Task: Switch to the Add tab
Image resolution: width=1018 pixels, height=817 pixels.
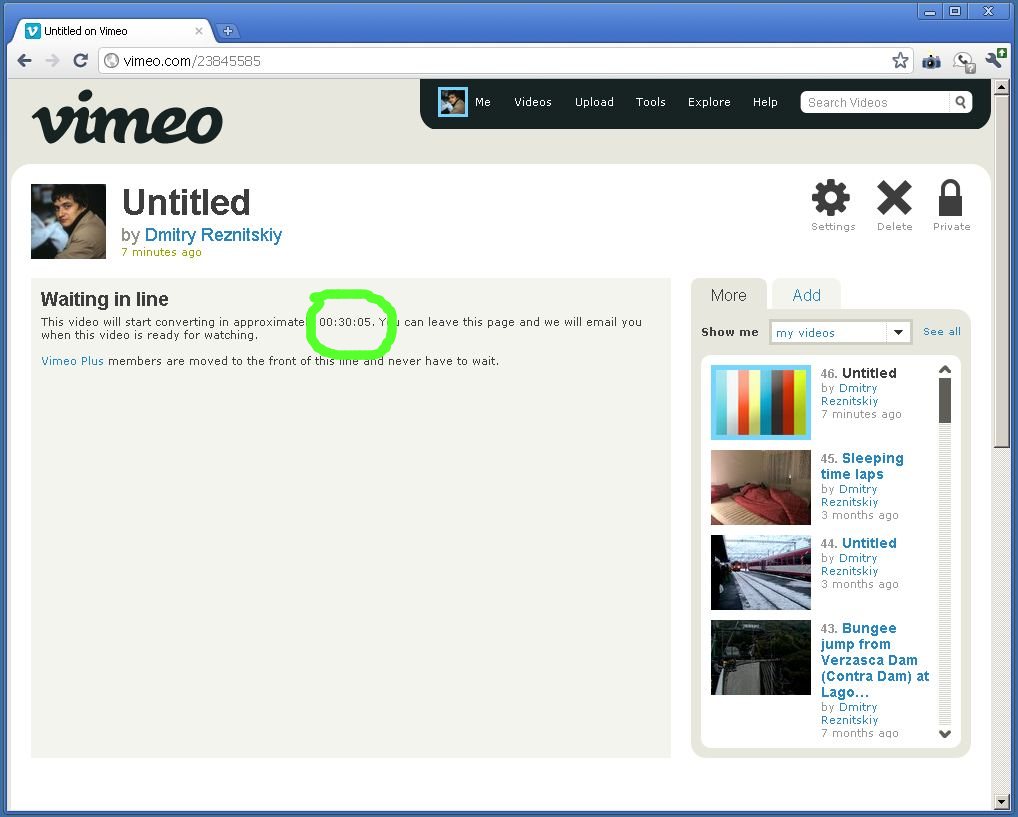Action: (806, 295)
